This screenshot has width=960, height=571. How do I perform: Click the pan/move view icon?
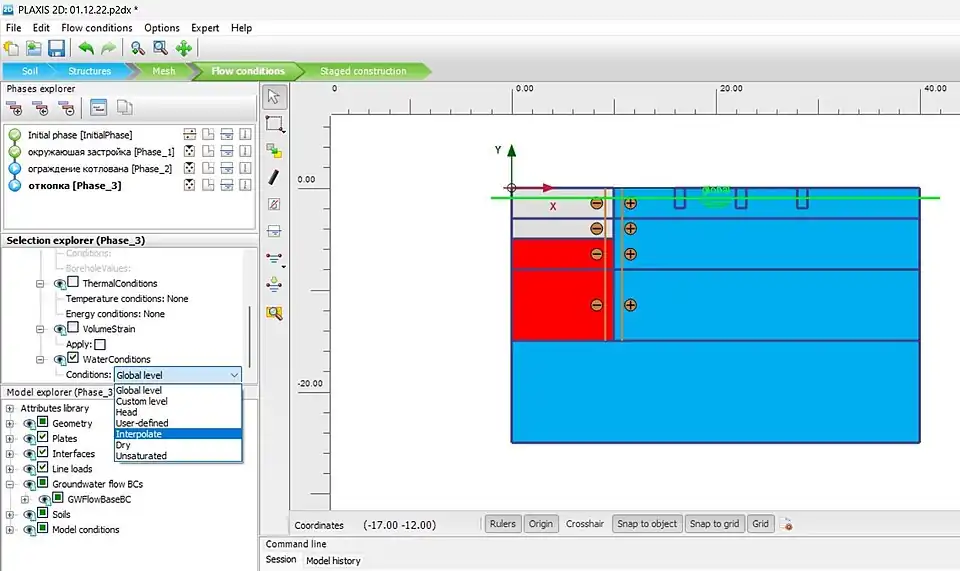184,48
